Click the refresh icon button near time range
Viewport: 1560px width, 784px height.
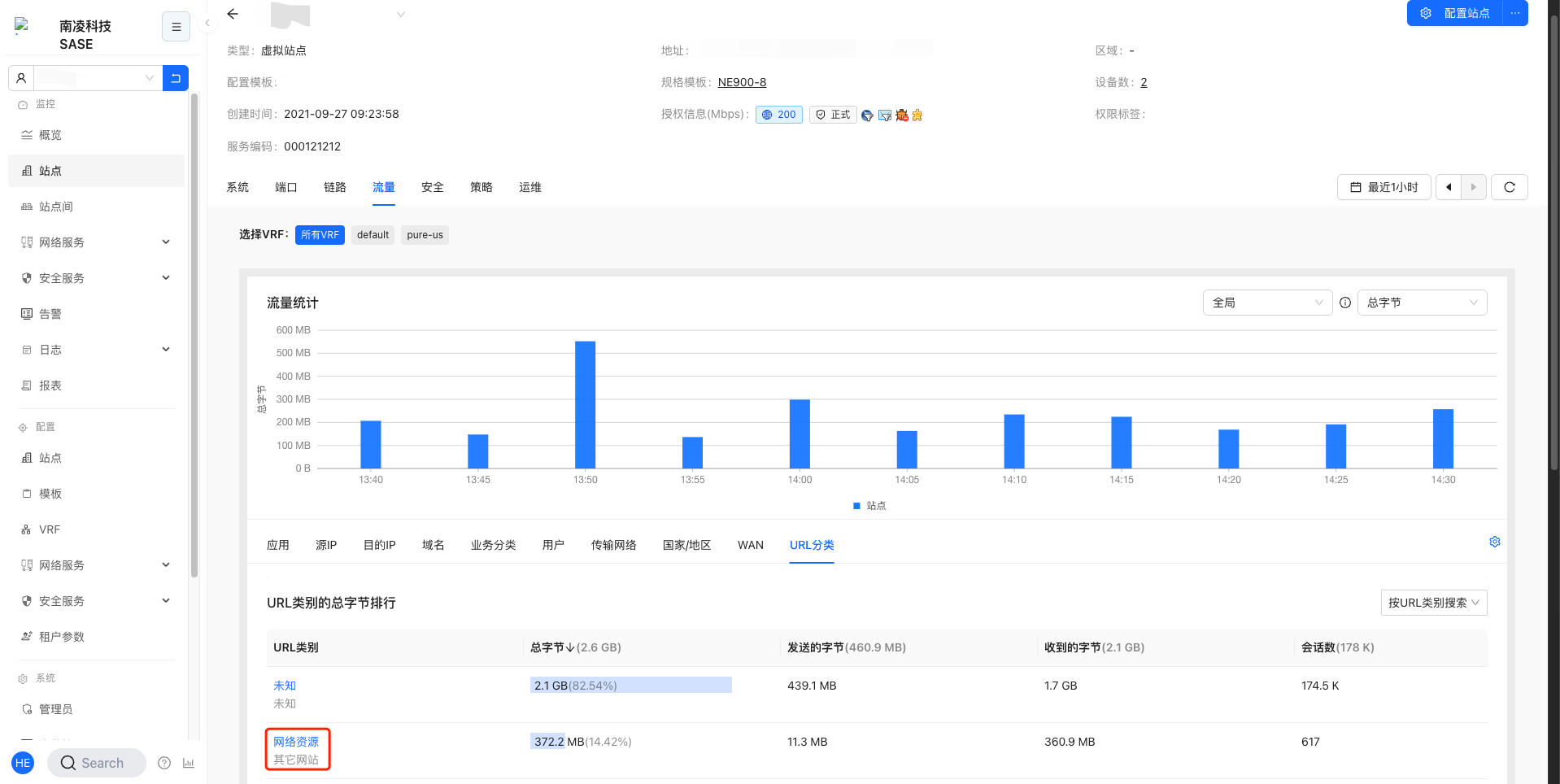tap(1510, 187)
